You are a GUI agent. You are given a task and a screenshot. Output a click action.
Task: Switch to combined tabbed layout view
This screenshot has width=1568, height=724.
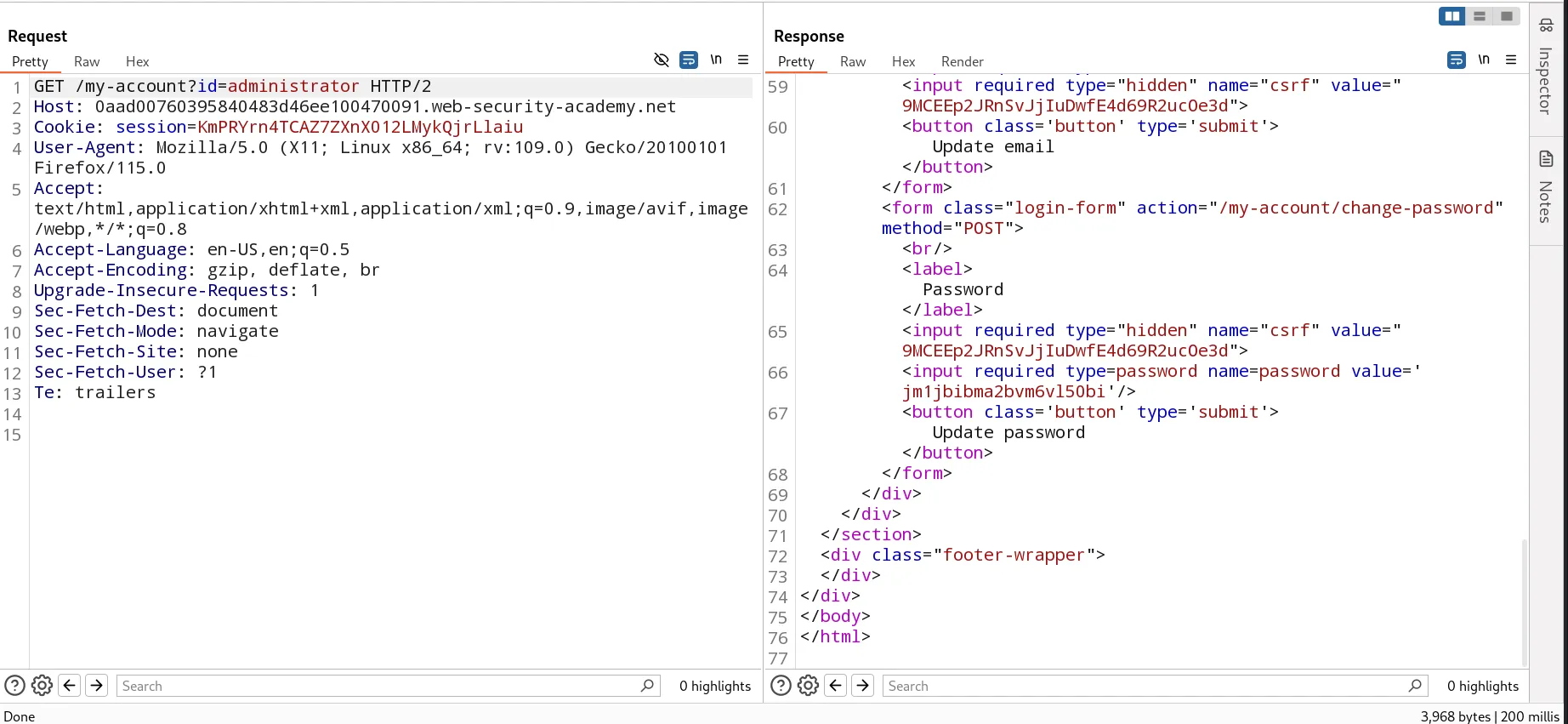[x=1507, y=16]
